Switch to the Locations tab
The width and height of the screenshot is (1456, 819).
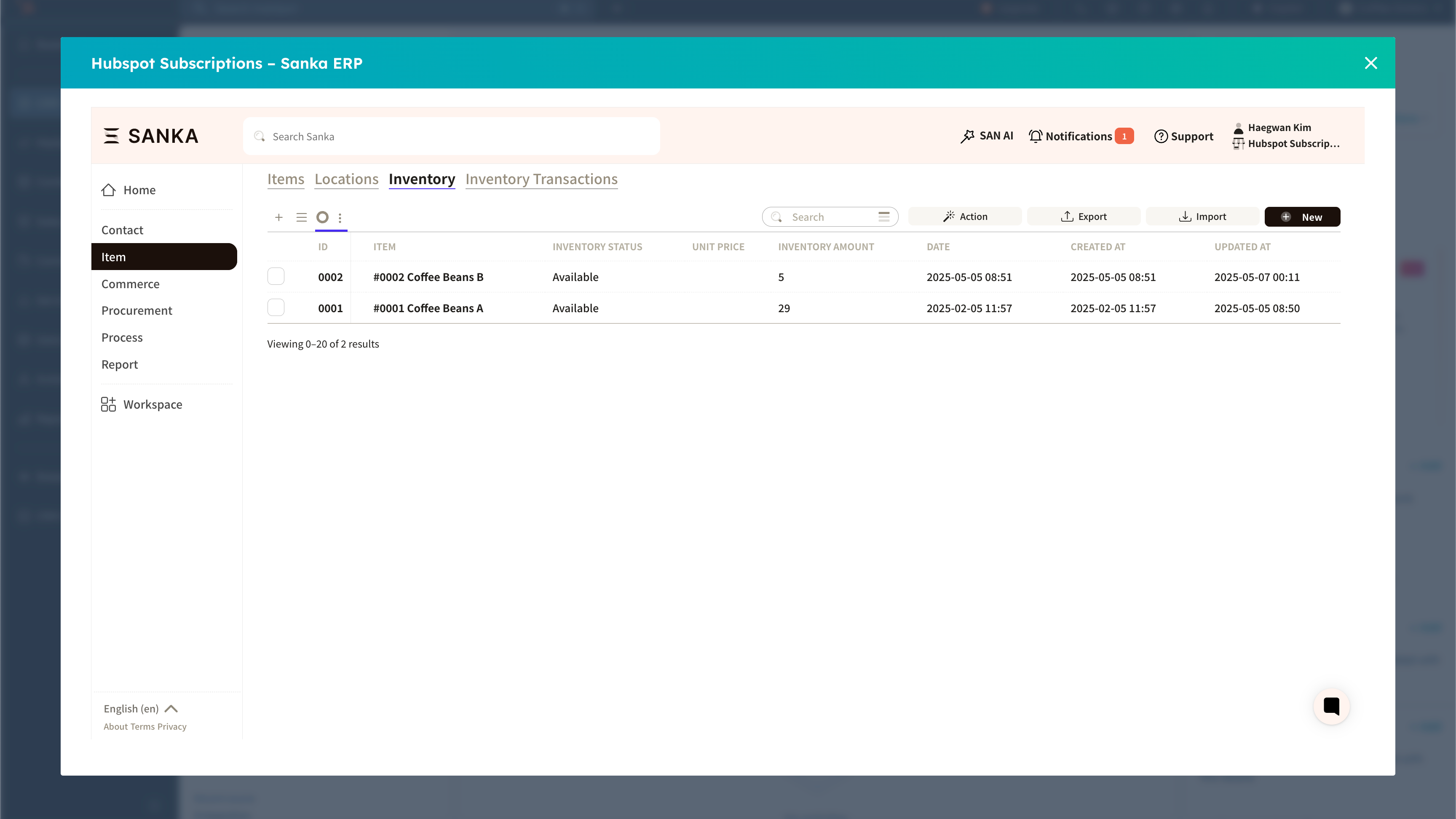pyautogui.click(x=346, y=179)
